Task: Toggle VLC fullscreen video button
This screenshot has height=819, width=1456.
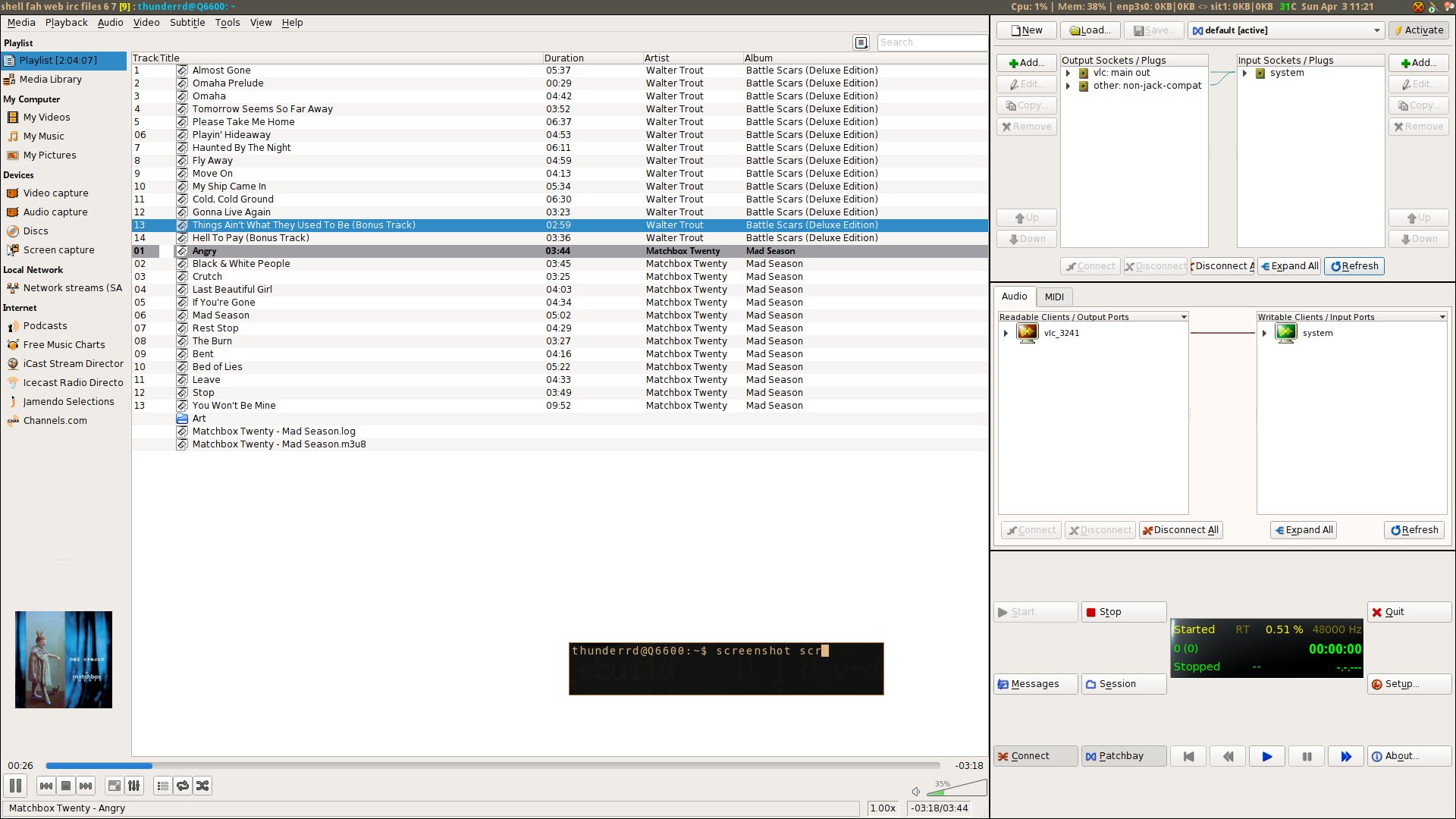Action: (x=114, y=786)
